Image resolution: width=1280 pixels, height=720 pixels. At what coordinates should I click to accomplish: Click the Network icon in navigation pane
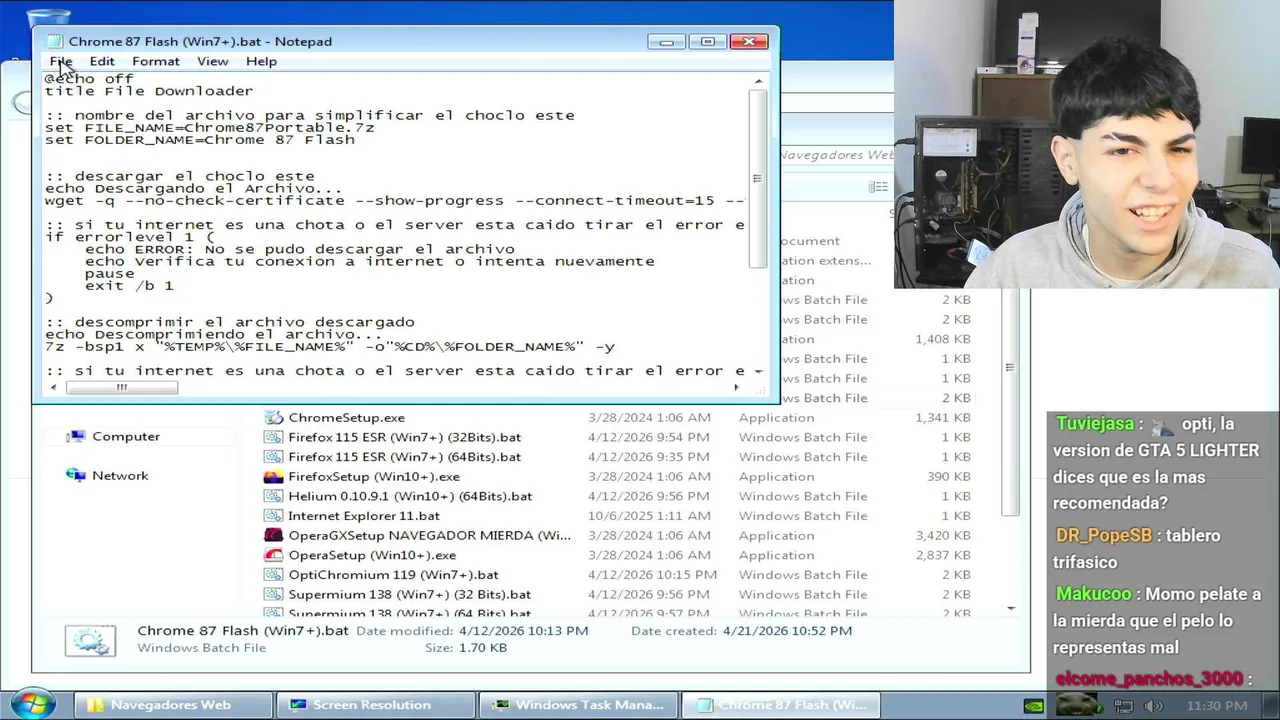click(x=75, y=475)
